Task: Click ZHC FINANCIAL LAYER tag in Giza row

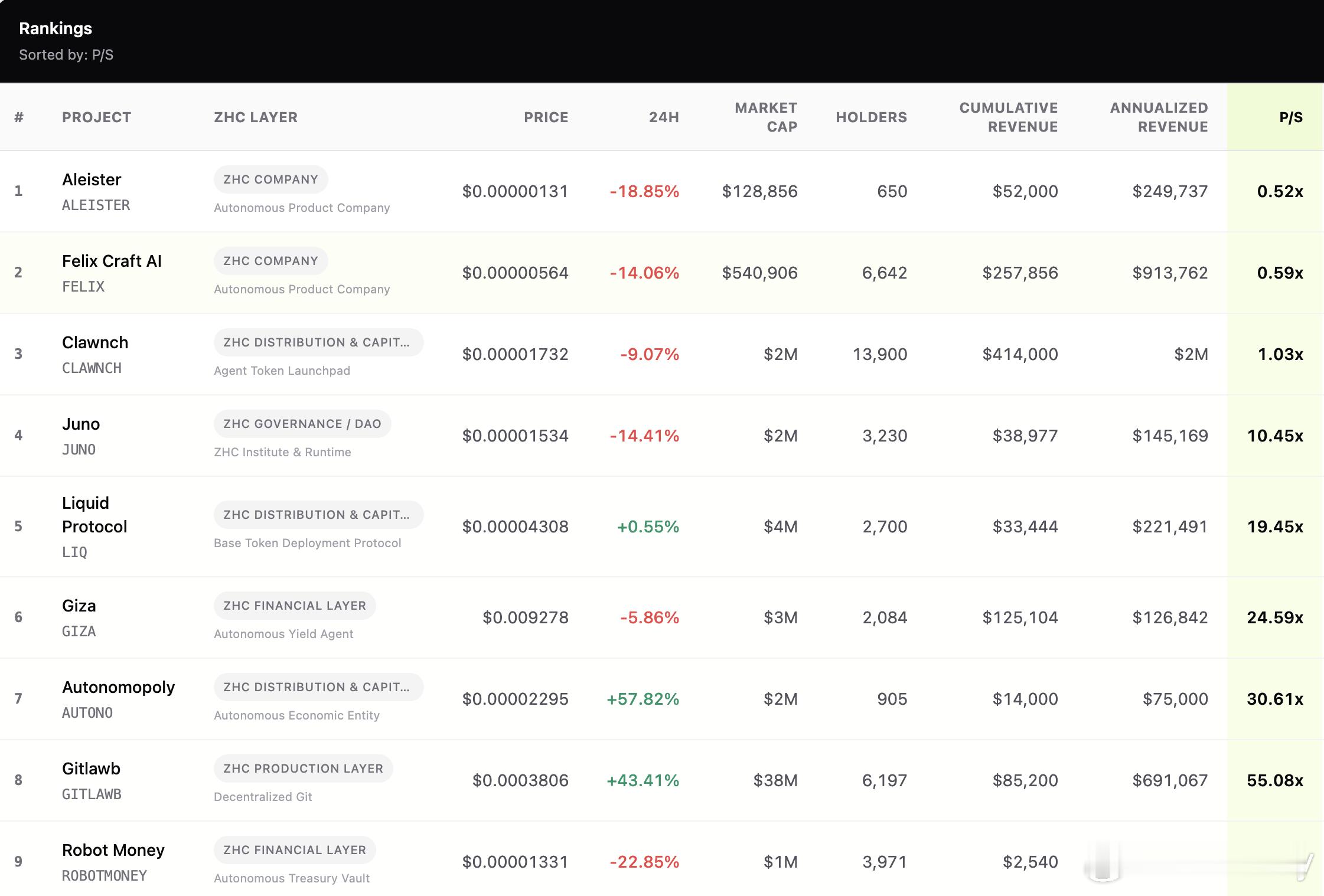Action: tap(295, 606)
